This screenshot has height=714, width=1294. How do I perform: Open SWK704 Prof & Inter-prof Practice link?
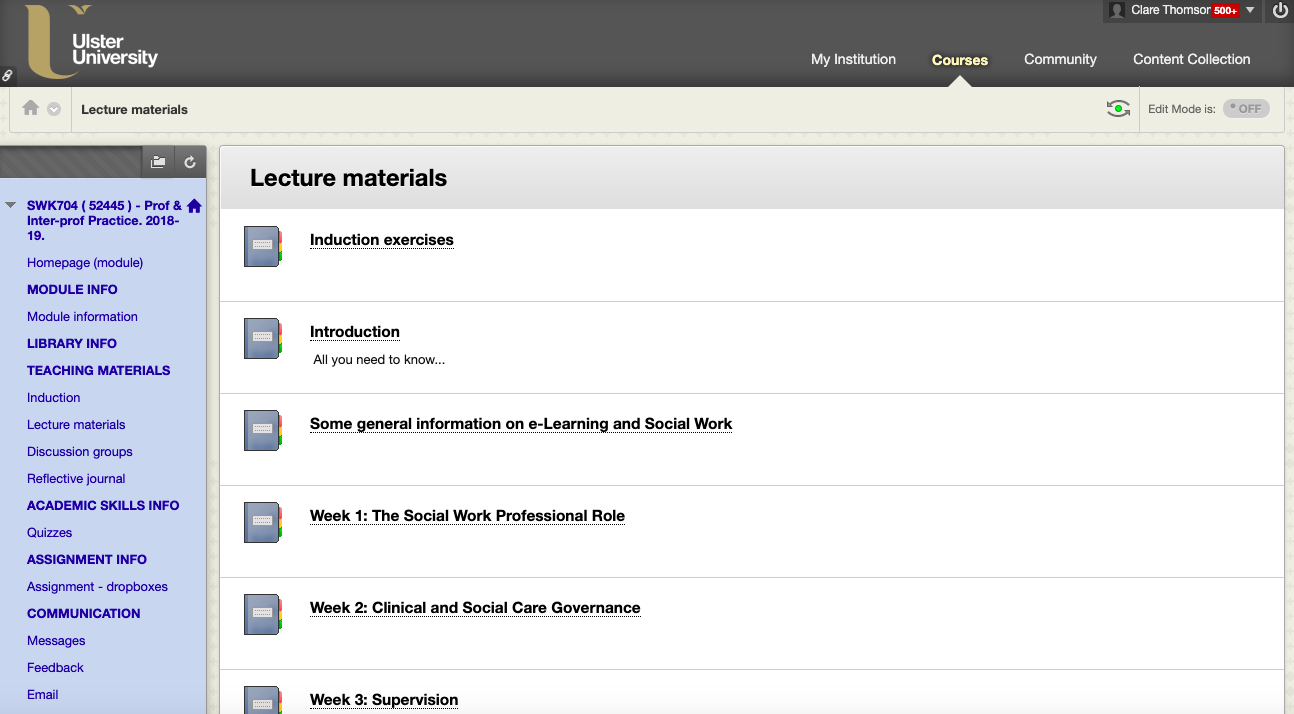tap(104, 220)
